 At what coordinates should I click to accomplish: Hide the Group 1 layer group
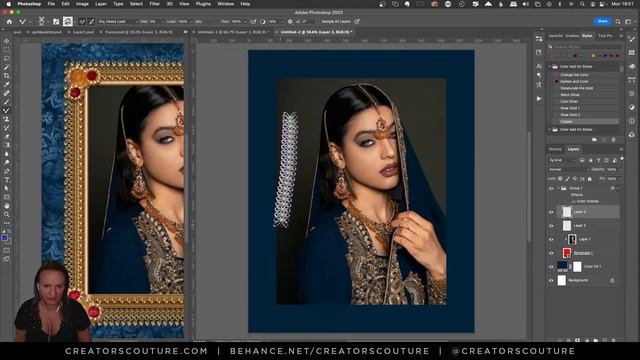click(551, 189)
